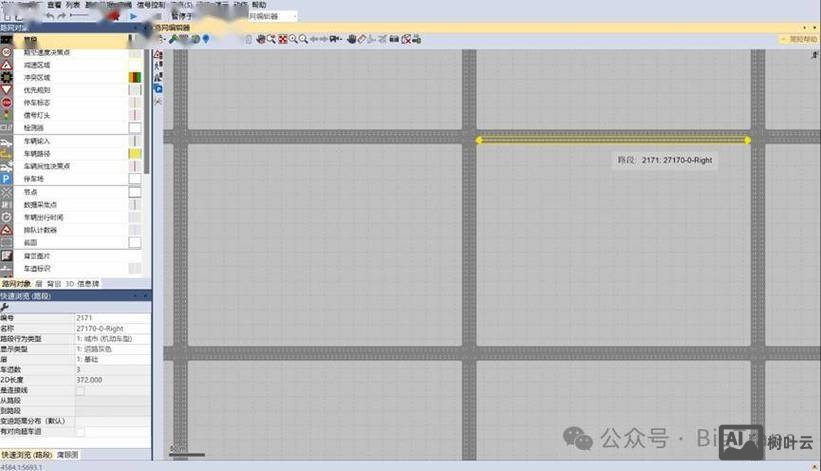Click the zoom out magnifier icon

(x=303, y=39)
